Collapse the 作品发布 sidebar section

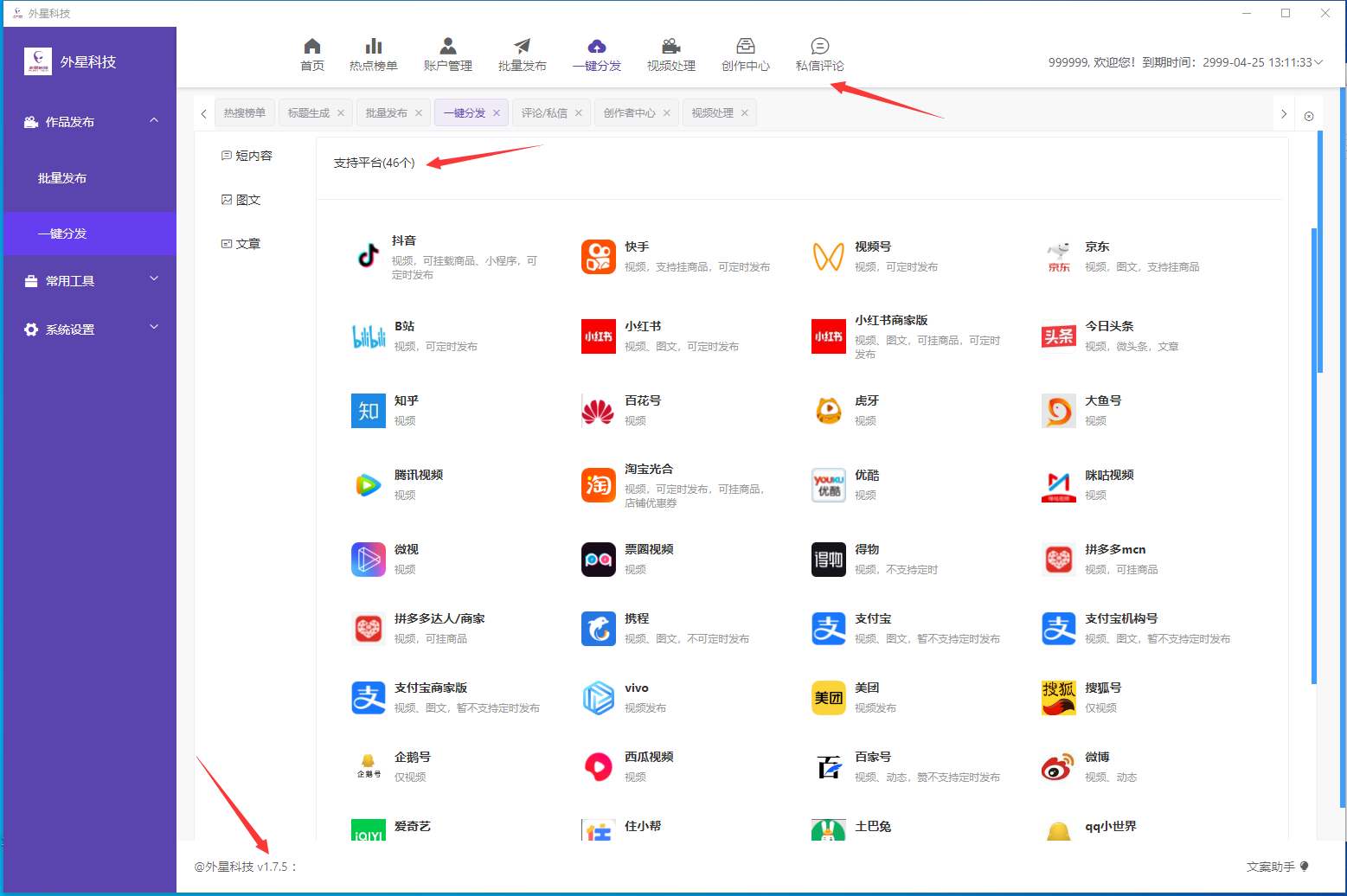pyautogui.click(x=154, y=121)
